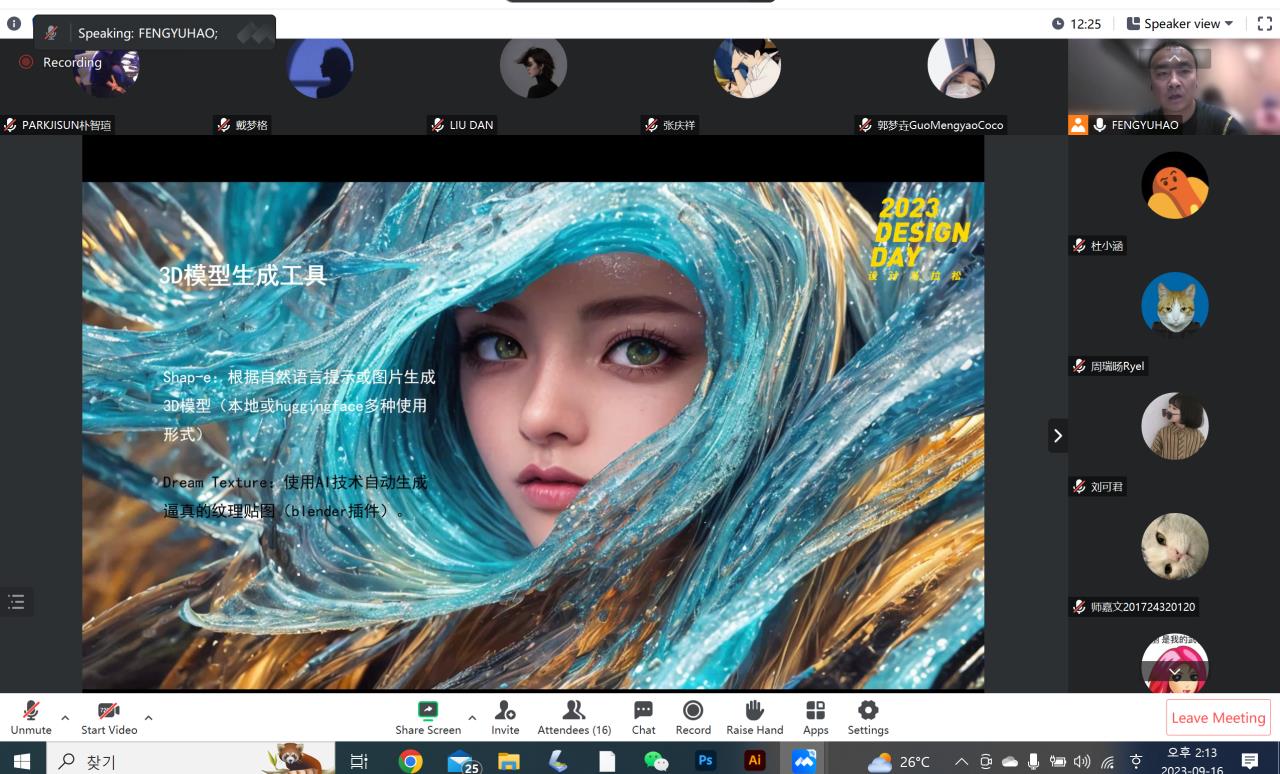Open Wi-Fi network tray icon
Screen dimensions: 1280x774
click(x=1107, y=762)
